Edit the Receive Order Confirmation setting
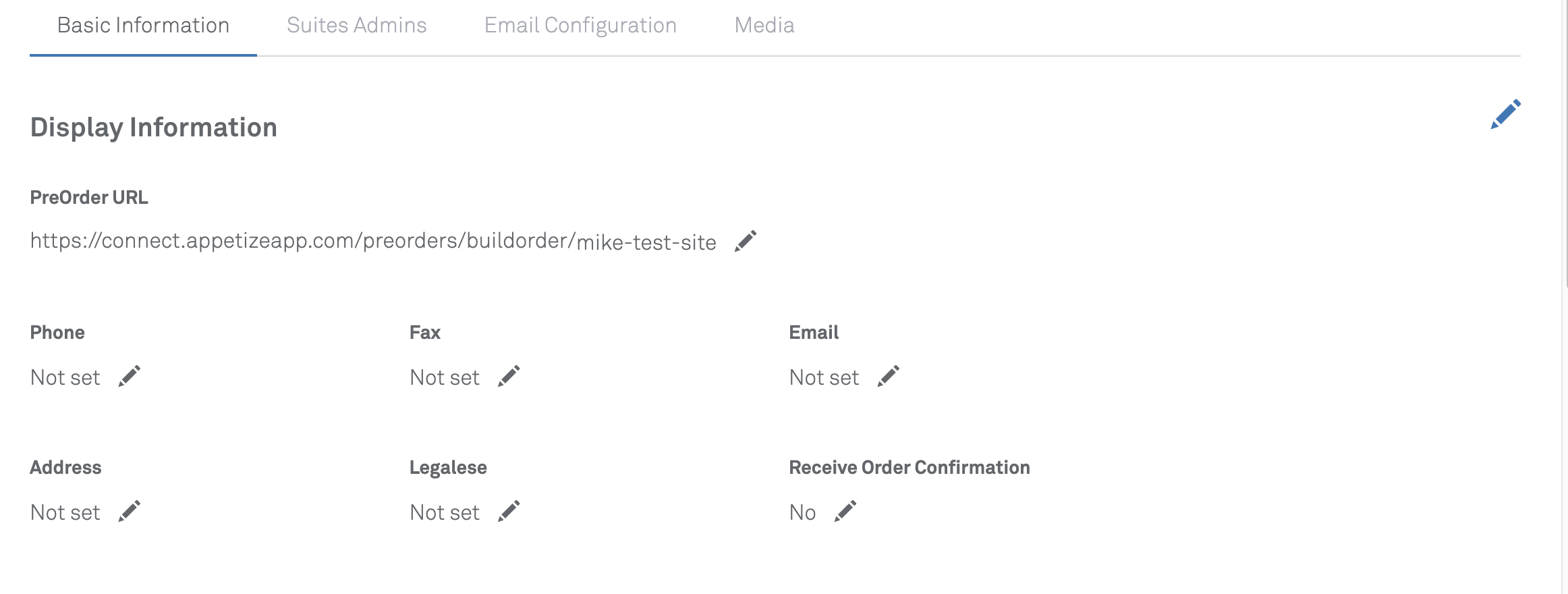Image resolution: width=1568 pixels, height=594 pixels. point(845,512)
